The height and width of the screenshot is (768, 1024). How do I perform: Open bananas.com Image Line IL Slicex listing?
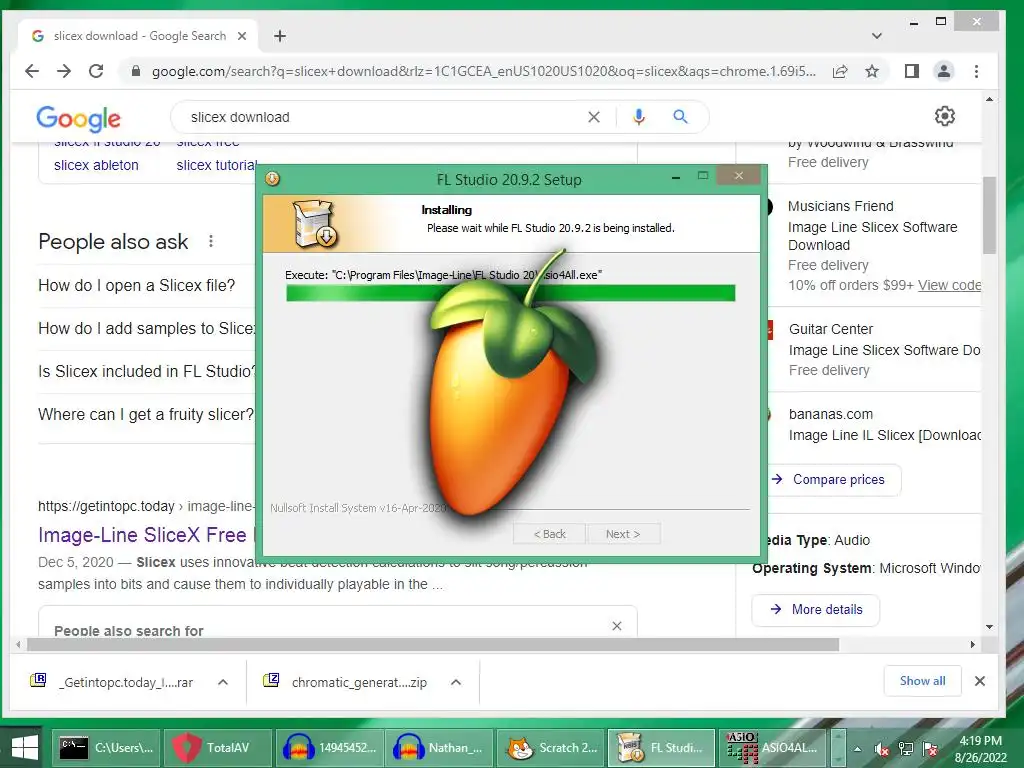pyautogui.click(x=884, y=435)
